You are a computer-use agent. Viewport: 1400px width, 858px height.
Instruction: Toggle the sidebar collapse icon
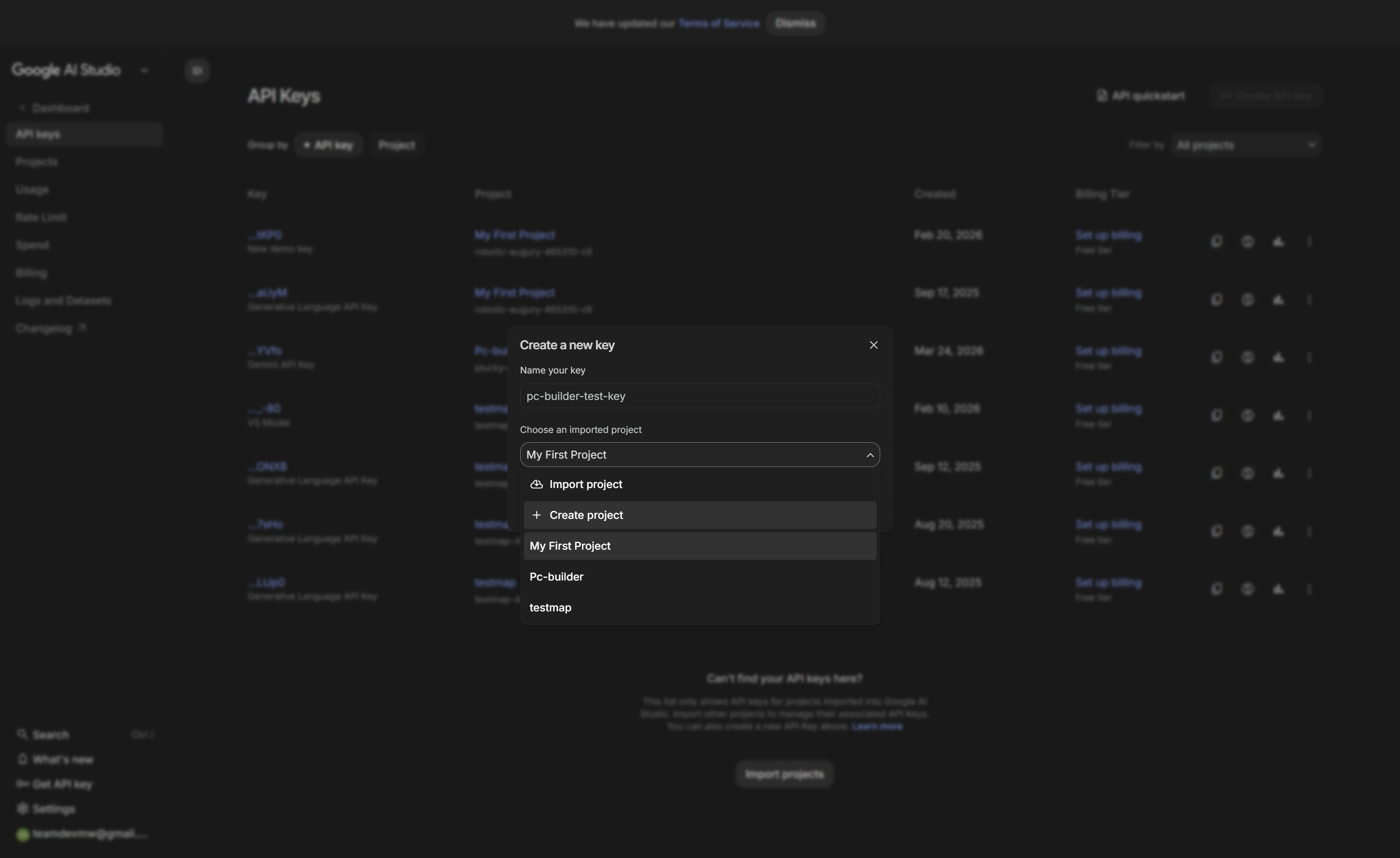click(x=197, y=70)
